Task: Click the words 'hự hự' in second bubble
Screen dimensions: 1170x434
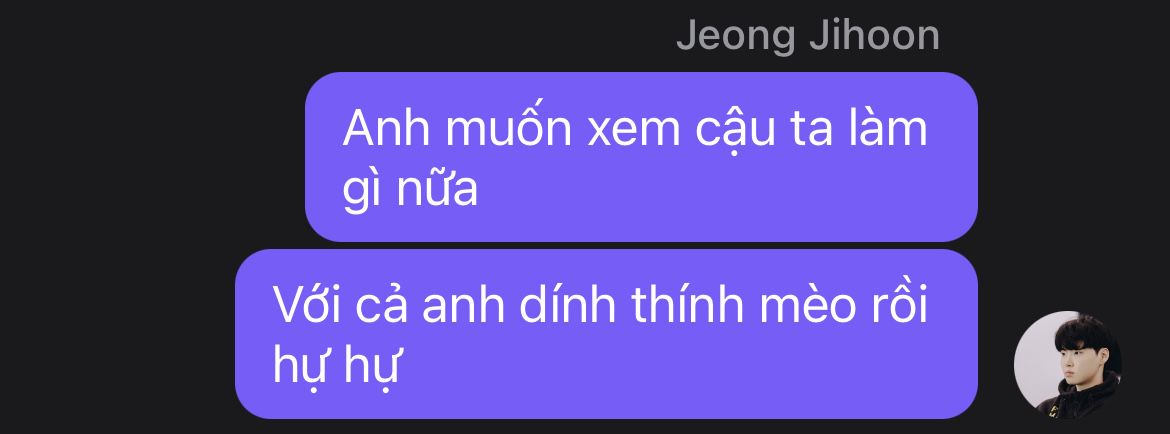Action: point(337,365)
